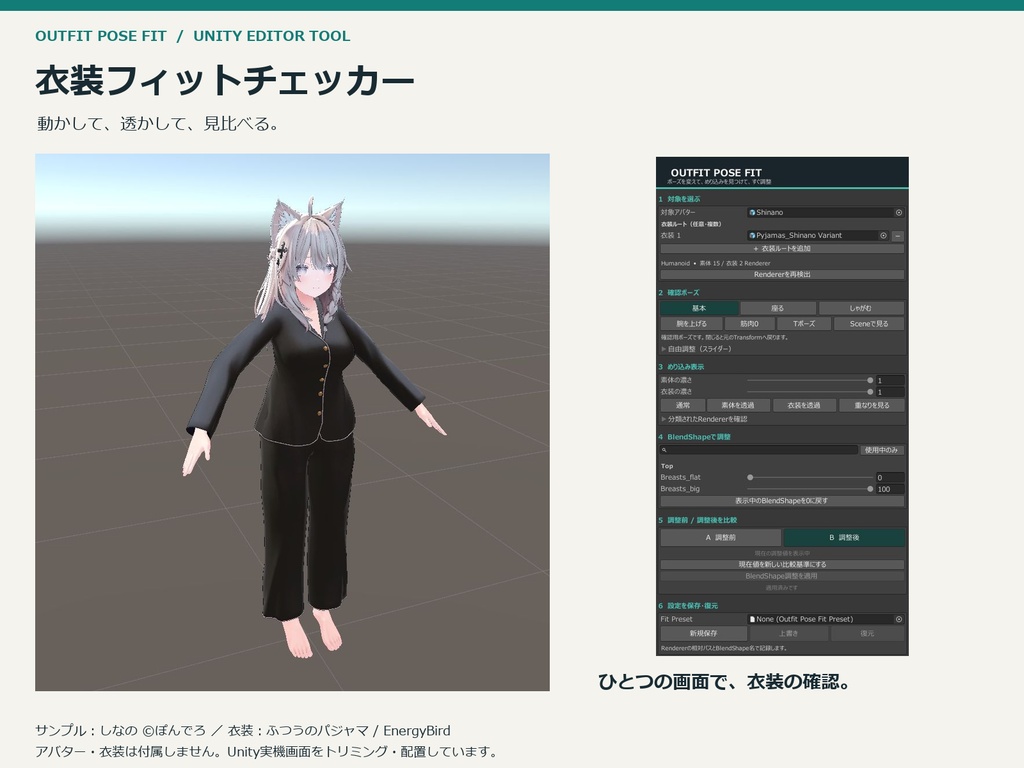Click the 衣装の濃さ value field
Image resolution: width=1024 pixels, height=768 pixels.
890,392
